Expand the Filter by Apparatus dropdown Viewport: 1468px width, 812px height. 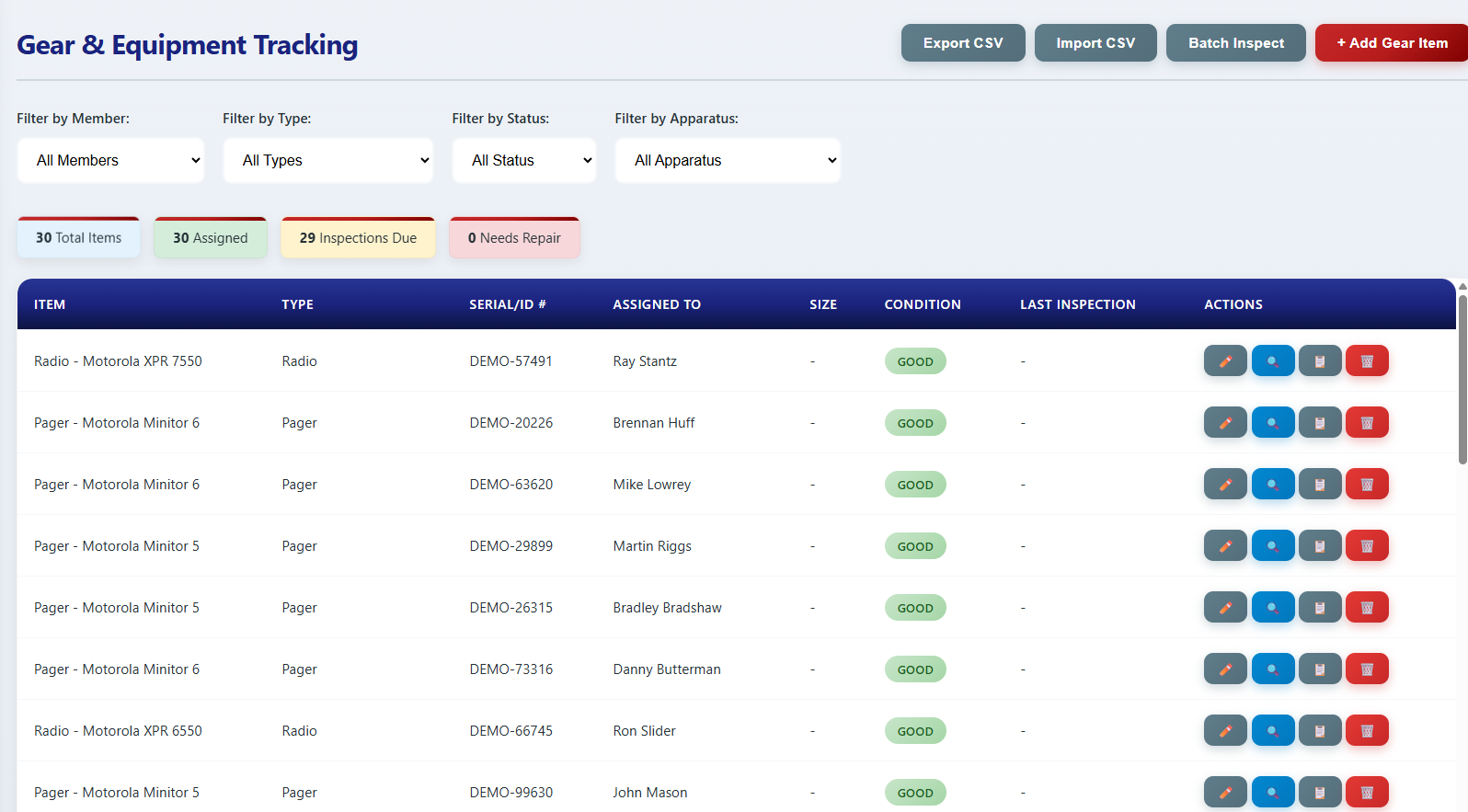(728, 161)
